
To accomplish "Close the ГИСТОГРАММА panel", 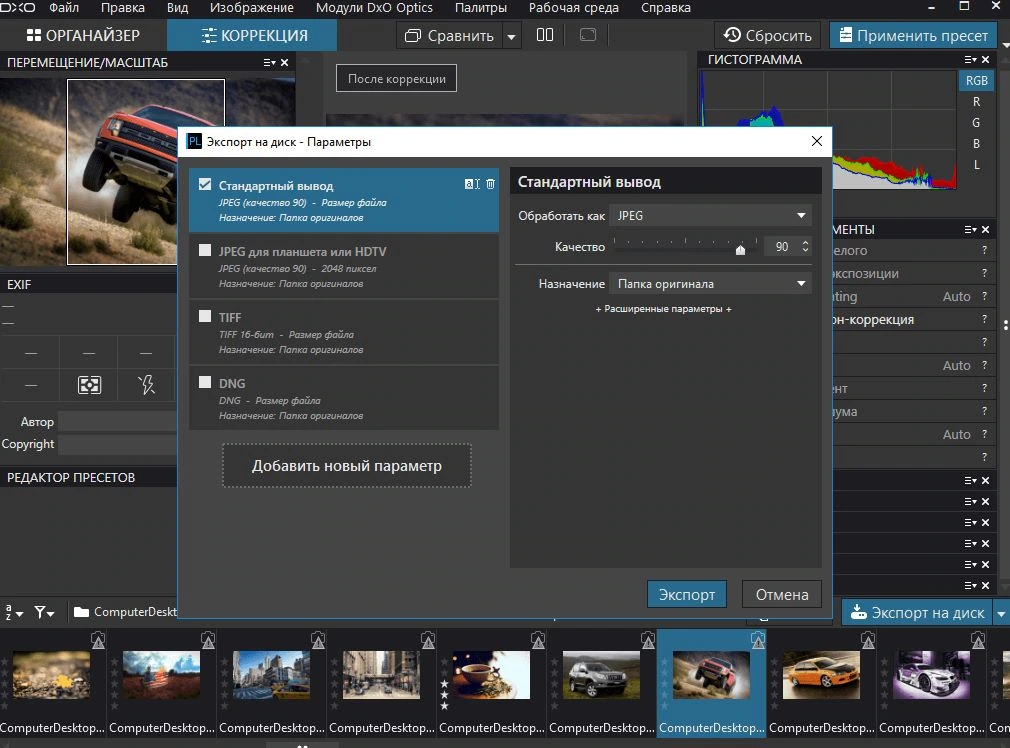I will coord(986,59).
